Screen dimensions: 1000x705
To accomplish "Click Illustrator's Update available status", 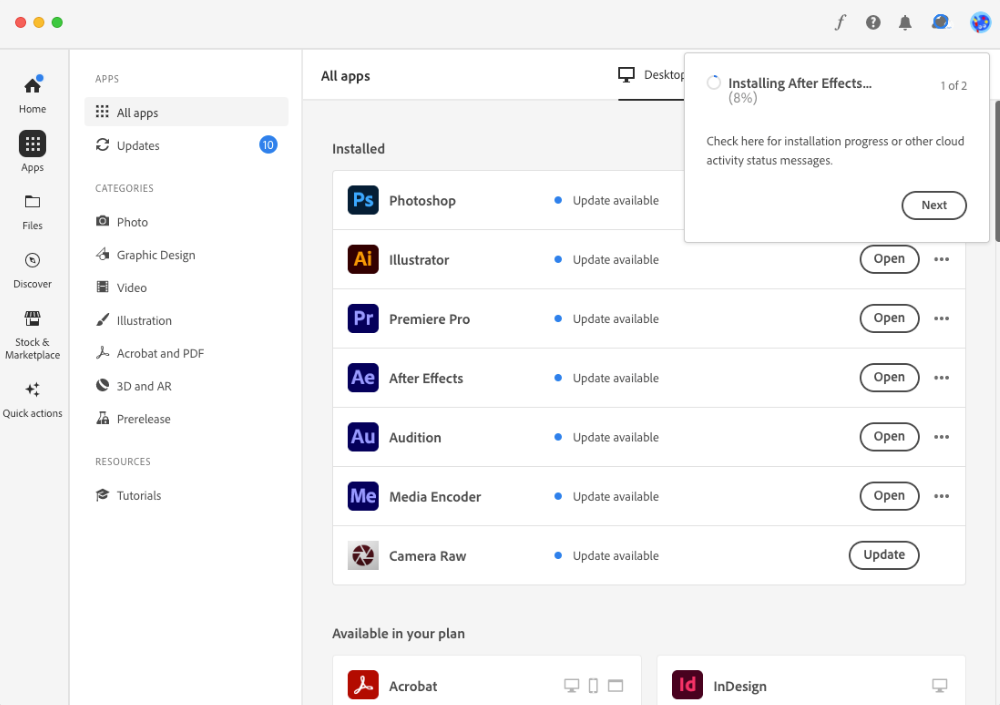I will (607, 260).
